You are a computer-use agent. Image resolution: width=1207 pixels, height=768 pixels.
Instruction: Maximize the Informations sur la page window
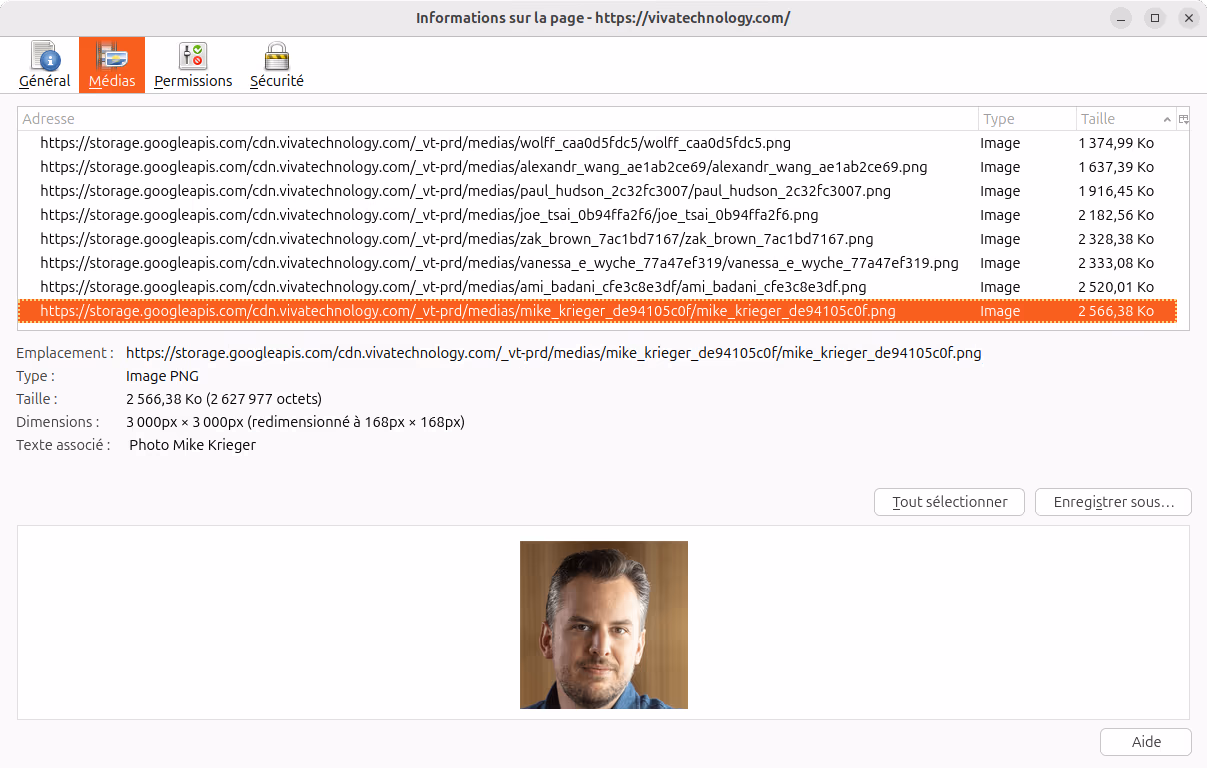1155,18
